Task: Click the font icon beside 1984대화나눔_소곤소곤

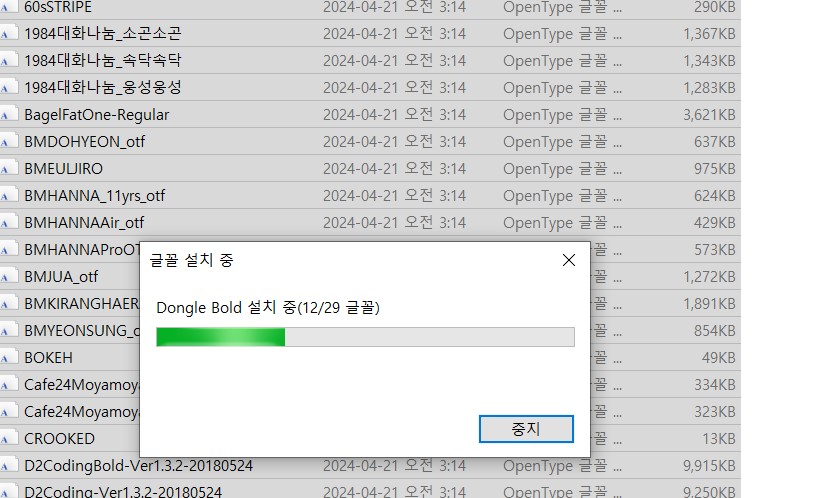Action: point(9,34)
